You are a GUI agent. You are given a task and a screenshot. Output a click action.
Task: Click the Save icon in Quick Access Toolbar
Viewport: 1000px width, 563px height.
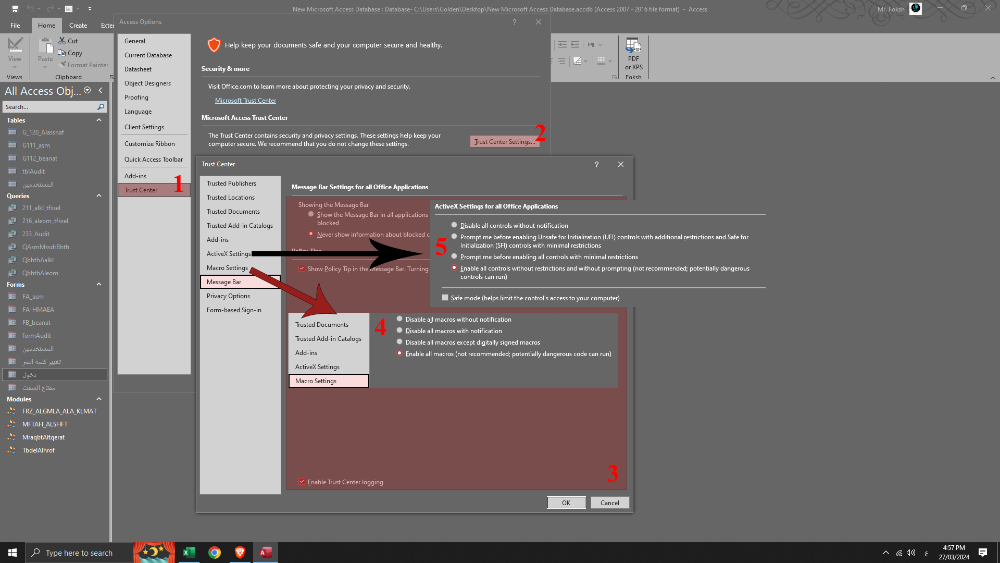point(15,9)
